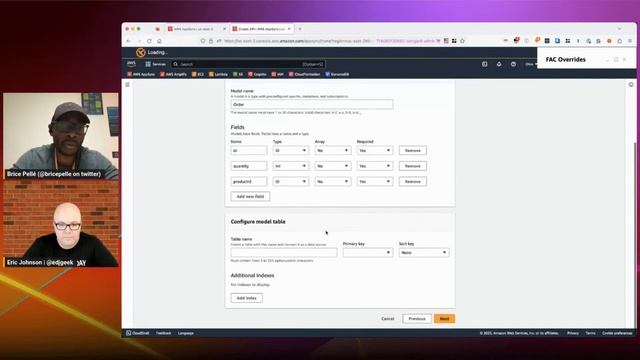This screenshot has width=640, height=360.
Task: Open EC2 favorite shortcut
Action: point(198,74)
